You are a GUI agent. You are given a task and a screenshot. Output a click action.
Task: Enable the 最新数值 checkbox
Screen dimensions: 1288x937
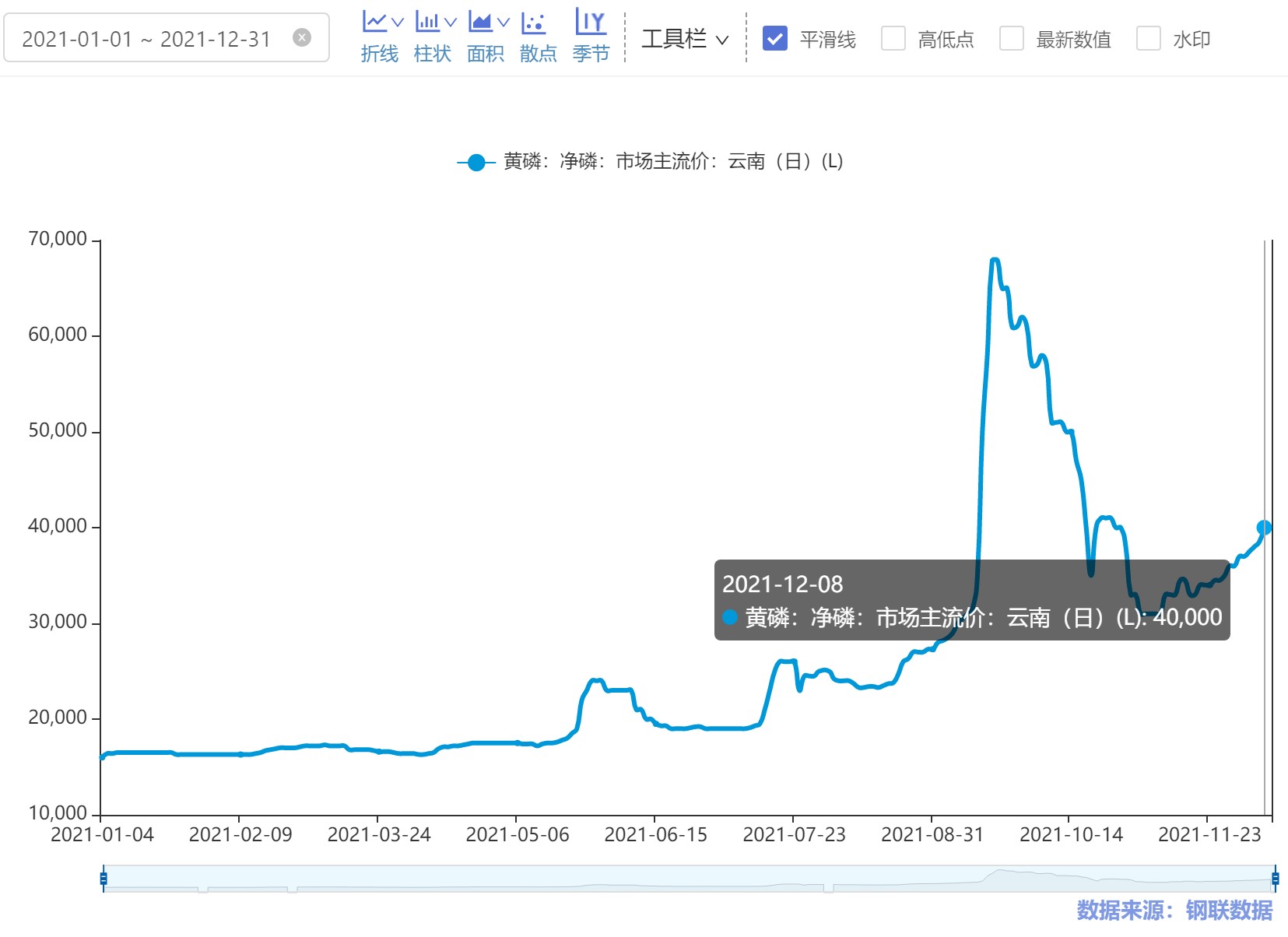(1012, 38)
